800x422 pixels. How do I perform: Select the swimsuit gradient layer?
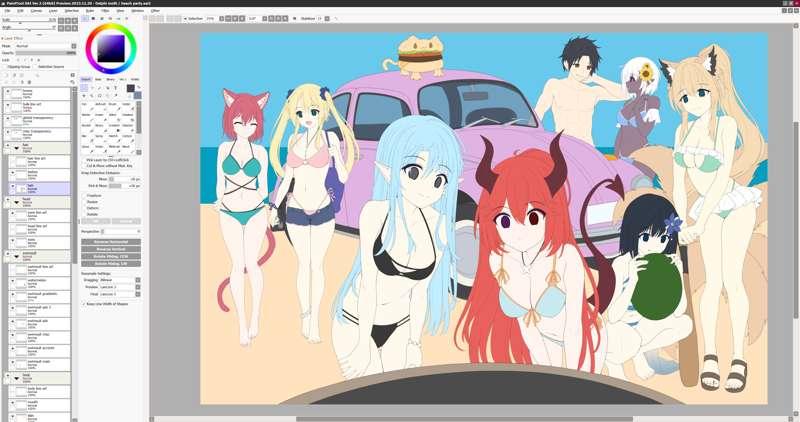click(x=39, y=296)
